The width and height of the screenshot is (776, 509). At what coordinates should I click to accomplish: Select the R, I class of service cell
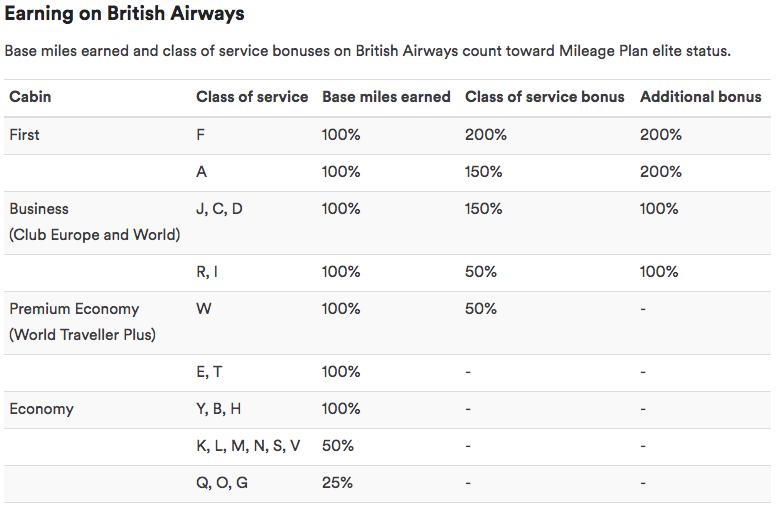[x=207, y=272]
